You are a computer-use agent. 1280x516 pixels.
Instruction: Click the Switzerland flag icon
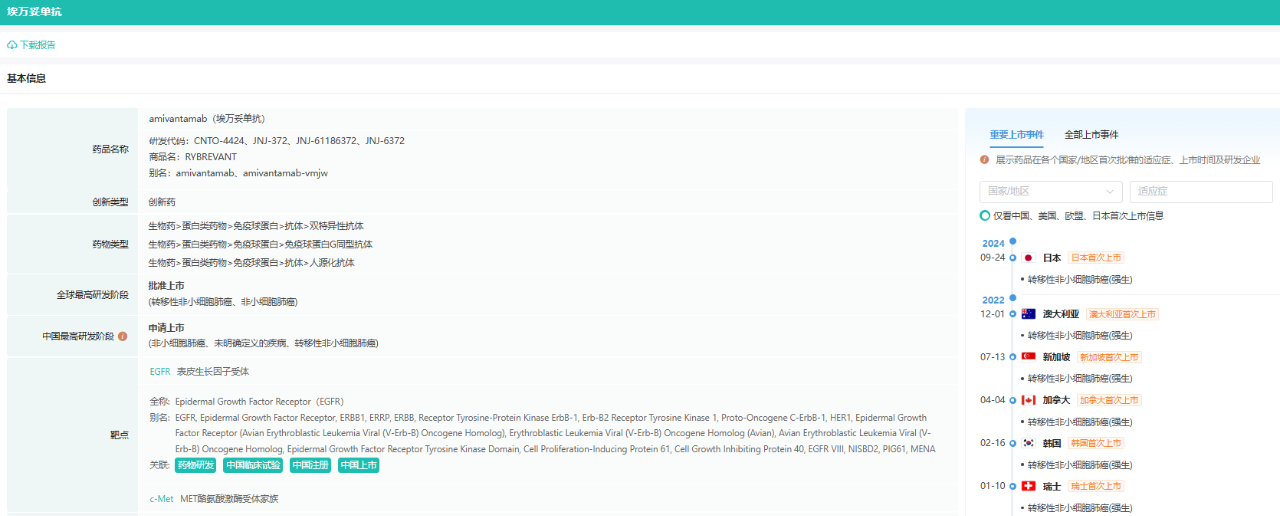1028,486
